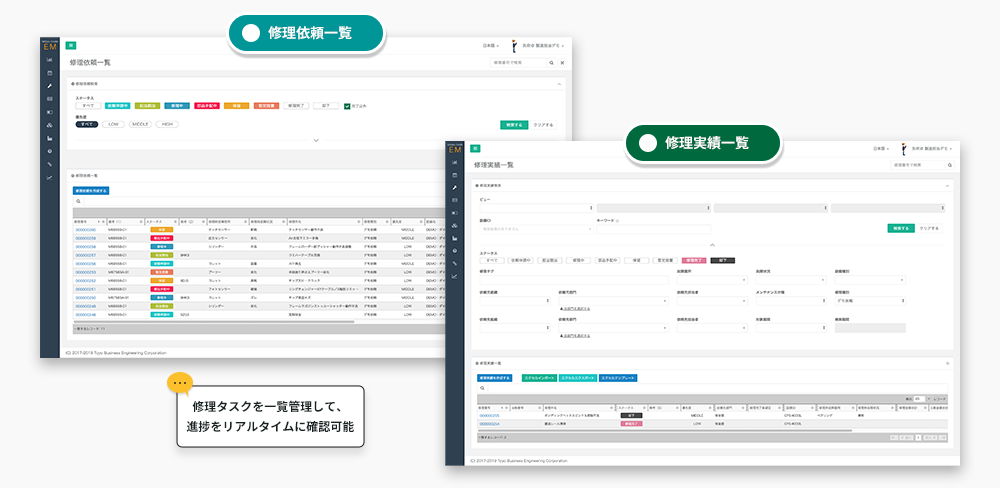The height and width of the screenshot is (488, 1000).
Task: Click the magnifier next to 修理依頼一覧 header search
Action: [552, 63]
